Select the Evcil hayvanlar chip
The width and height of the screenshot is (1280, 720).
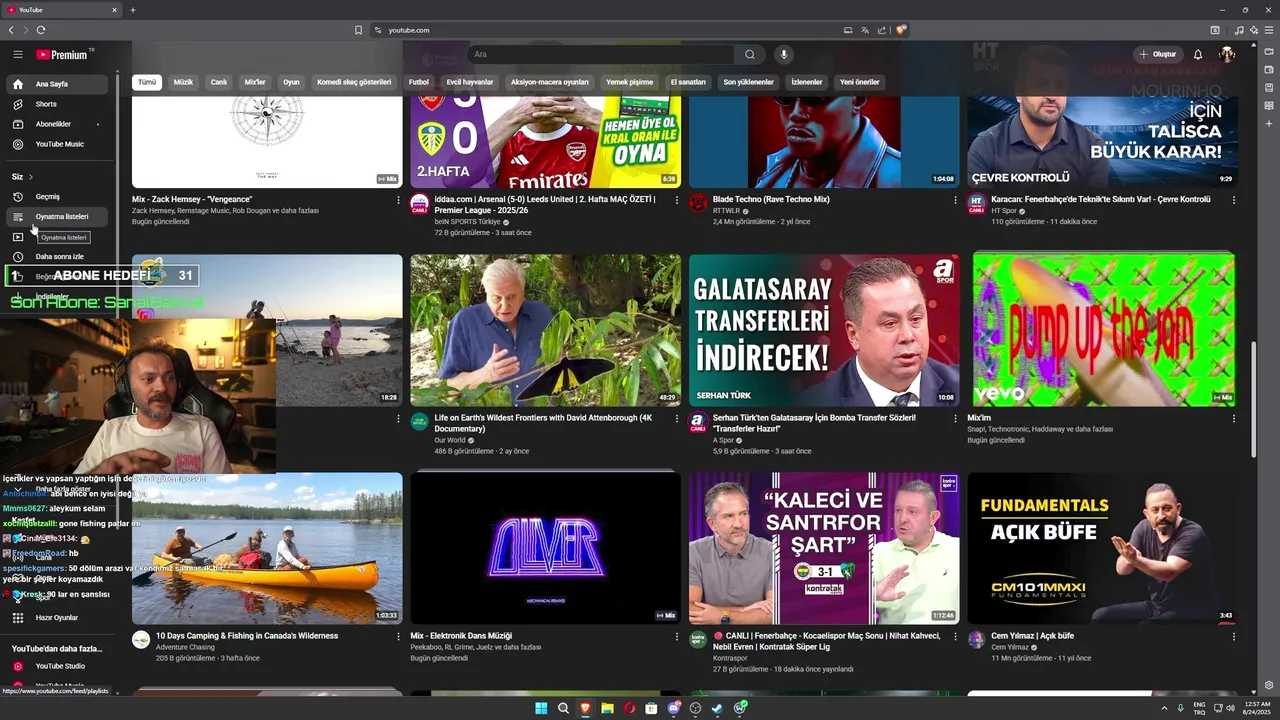point(470,82)
